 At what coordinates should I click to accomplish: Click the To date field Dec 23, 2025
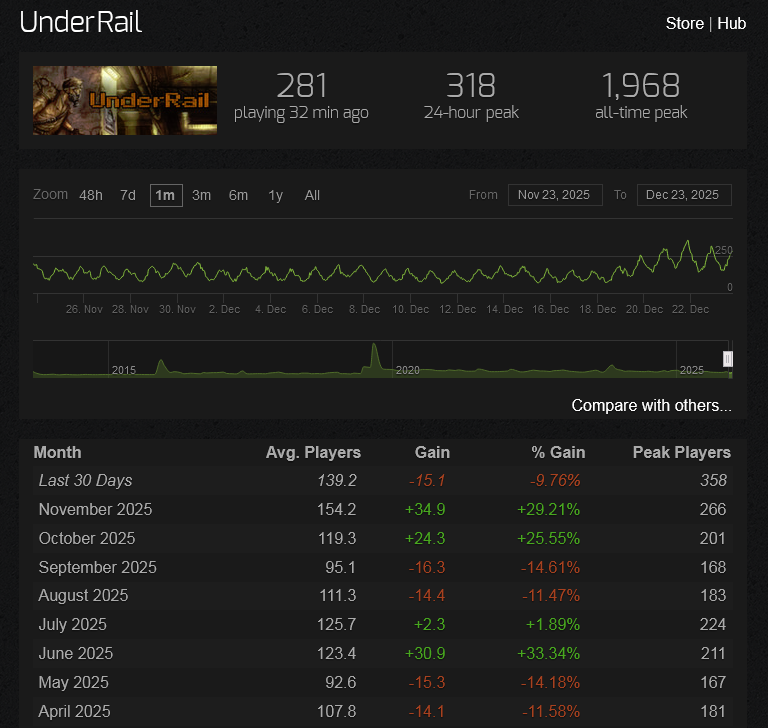point(684,195)
